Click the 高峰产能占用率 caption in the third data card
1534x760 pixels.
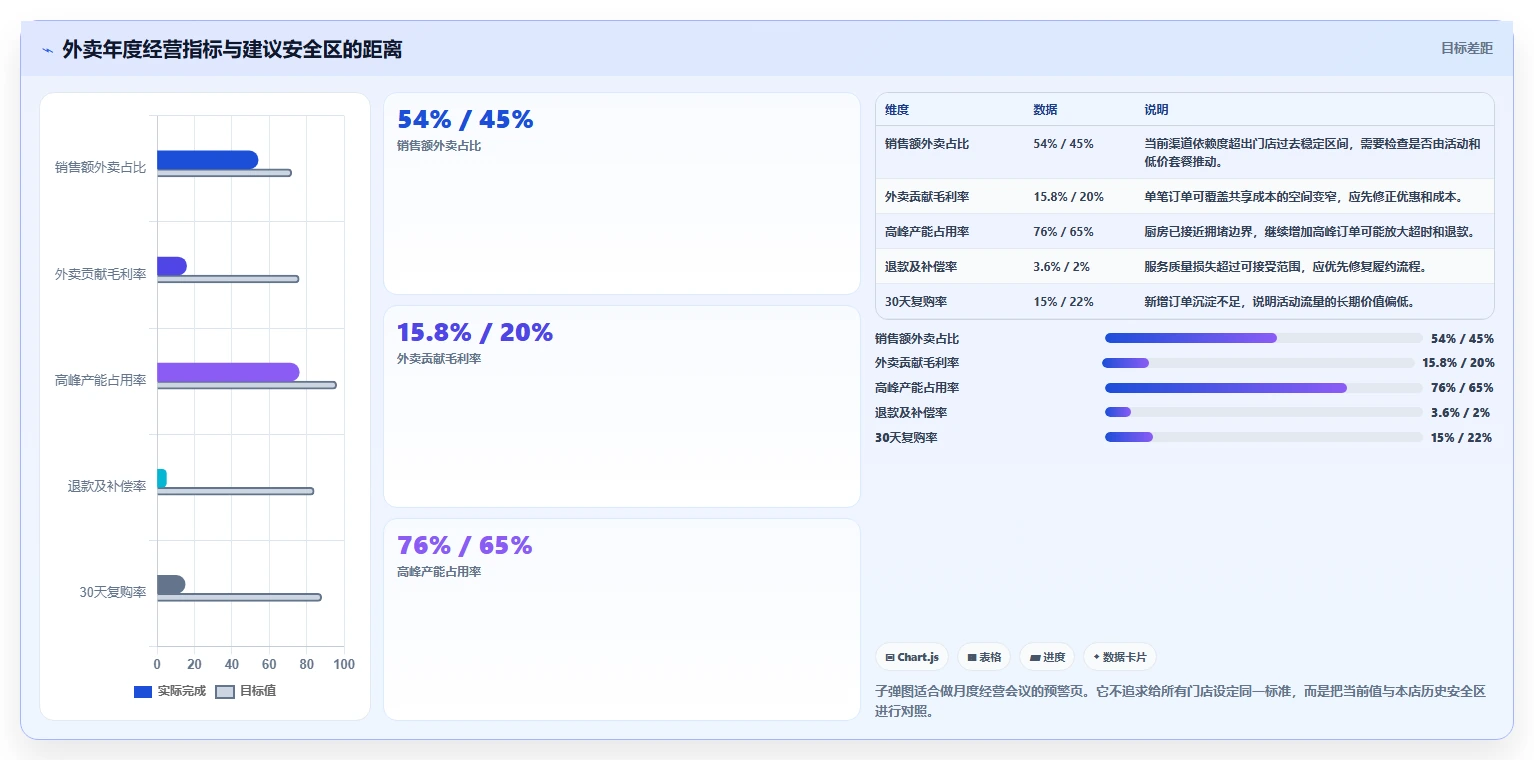[x=439, y=572]
